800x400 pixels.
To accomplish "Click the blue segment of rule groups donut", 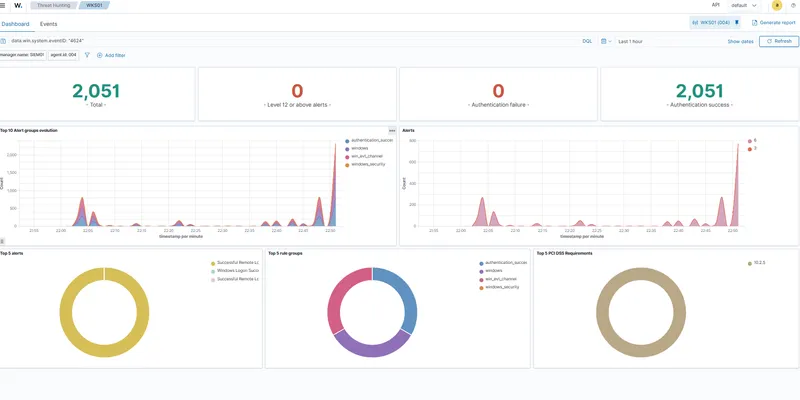I will [x=409, y=298].
